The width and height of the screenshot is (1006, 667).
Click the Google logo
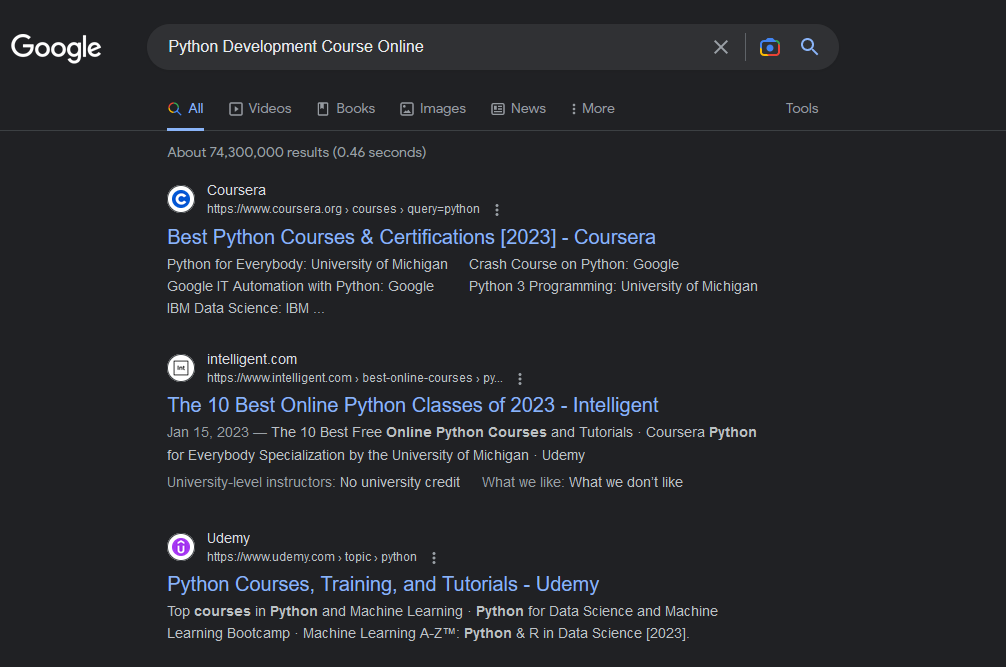[56, 47]
